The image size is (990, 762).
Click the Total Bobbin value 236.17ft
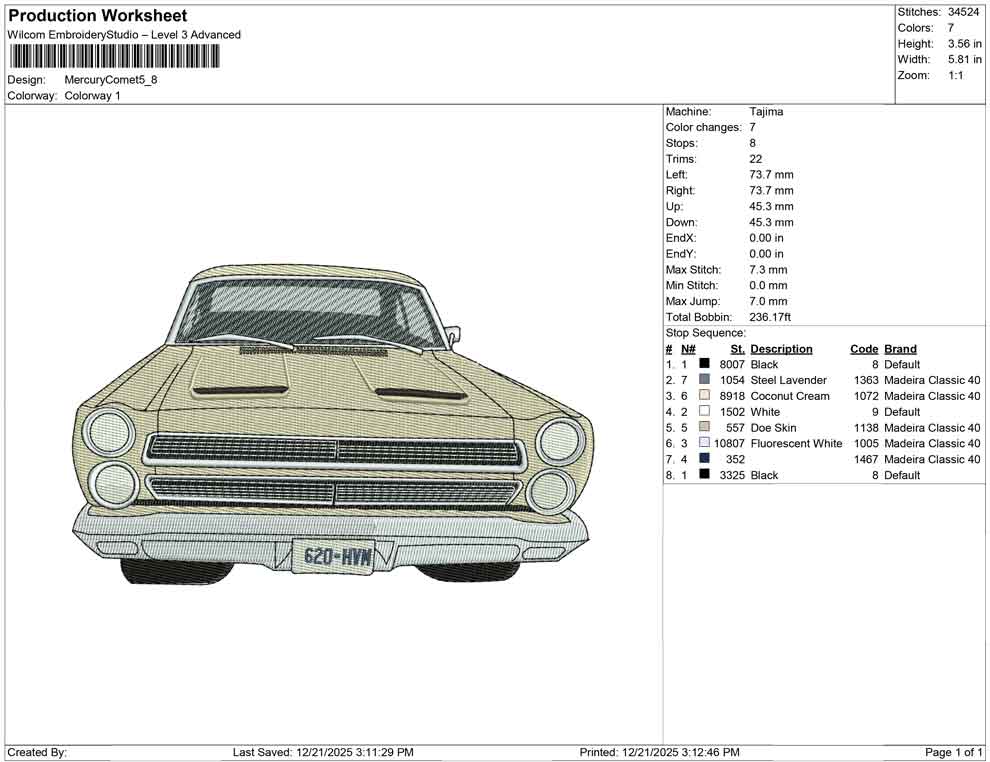point(770,316)
